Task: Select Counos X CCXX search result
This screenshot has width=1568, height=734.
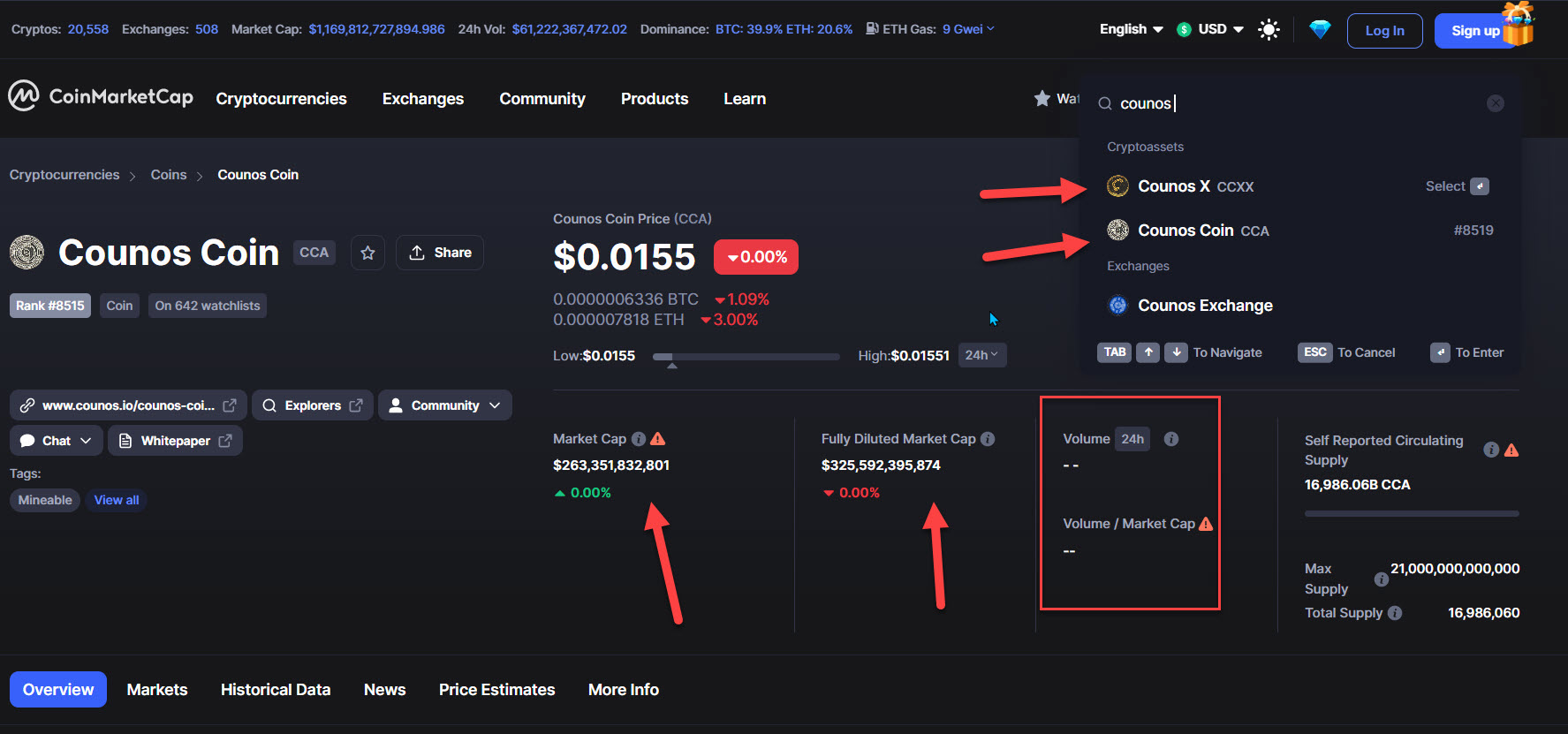Action: pyautogui.click(x=1299, y=186)
